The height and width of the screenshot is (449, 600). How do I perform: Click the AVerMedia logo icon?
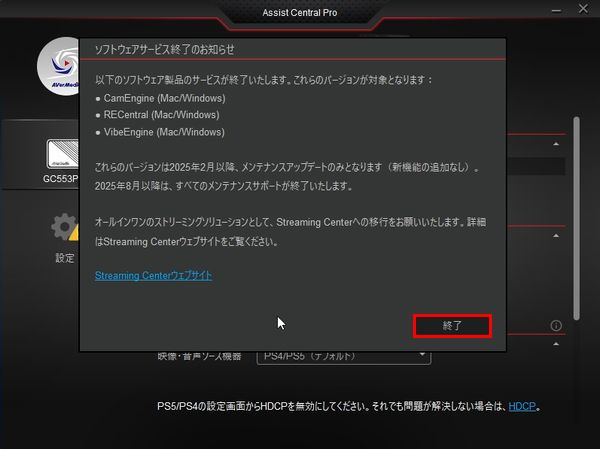(x=59, y=66)
